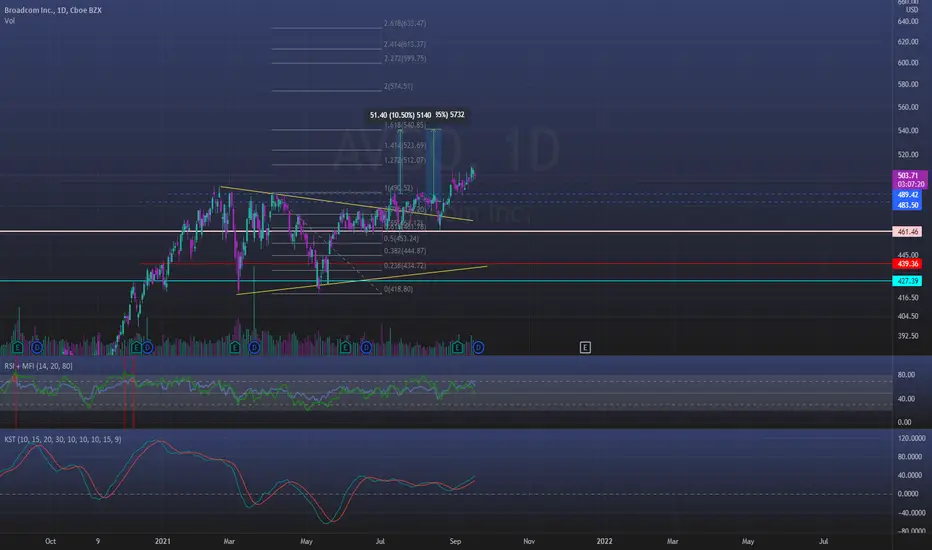Click the Fibonacci 1.414(523.69) level label
932x550 pixels.
405,146
